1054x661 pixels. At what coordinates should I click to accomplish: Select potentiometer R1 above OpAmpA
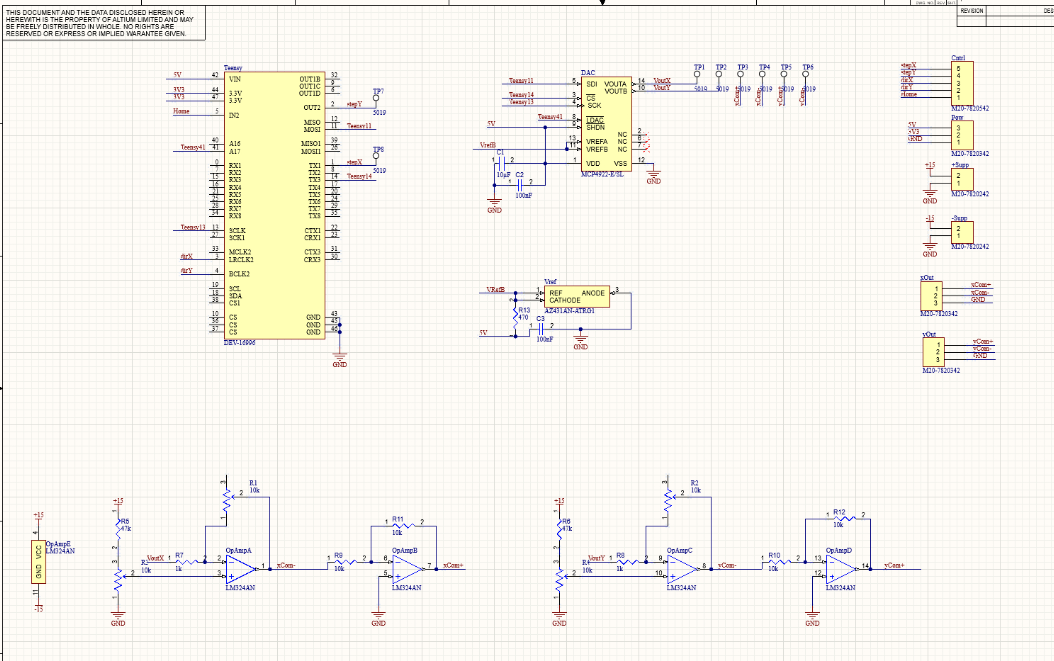point(228,505)
